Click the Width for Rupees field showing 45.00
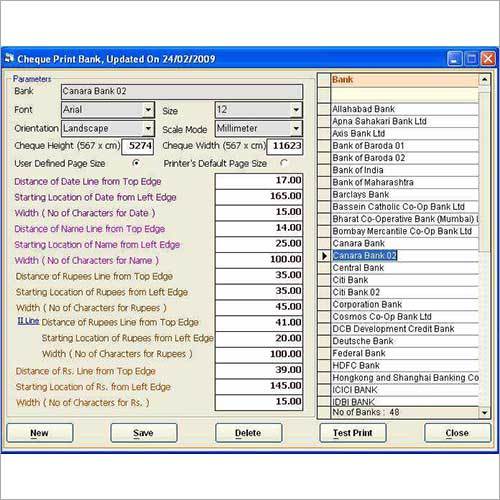Screen dimensions: 500x500 click(259, 307)
